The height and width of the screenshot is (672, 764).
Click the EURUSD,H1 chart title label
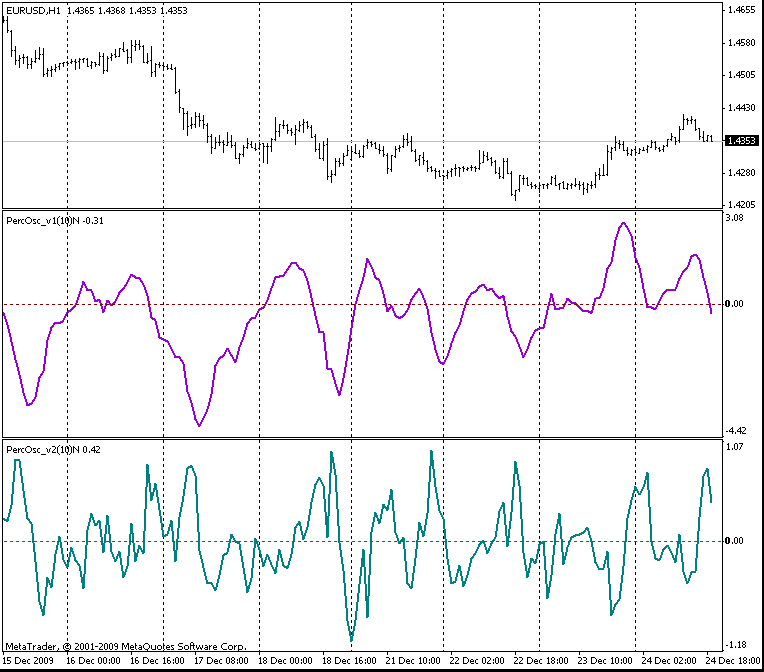tap(33, 10)
